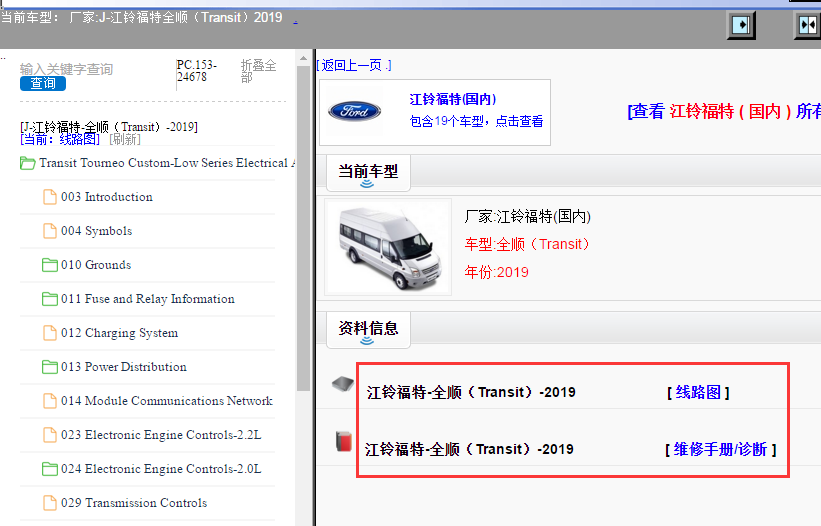Click the 返回上一页 back link

coord(354,65)
